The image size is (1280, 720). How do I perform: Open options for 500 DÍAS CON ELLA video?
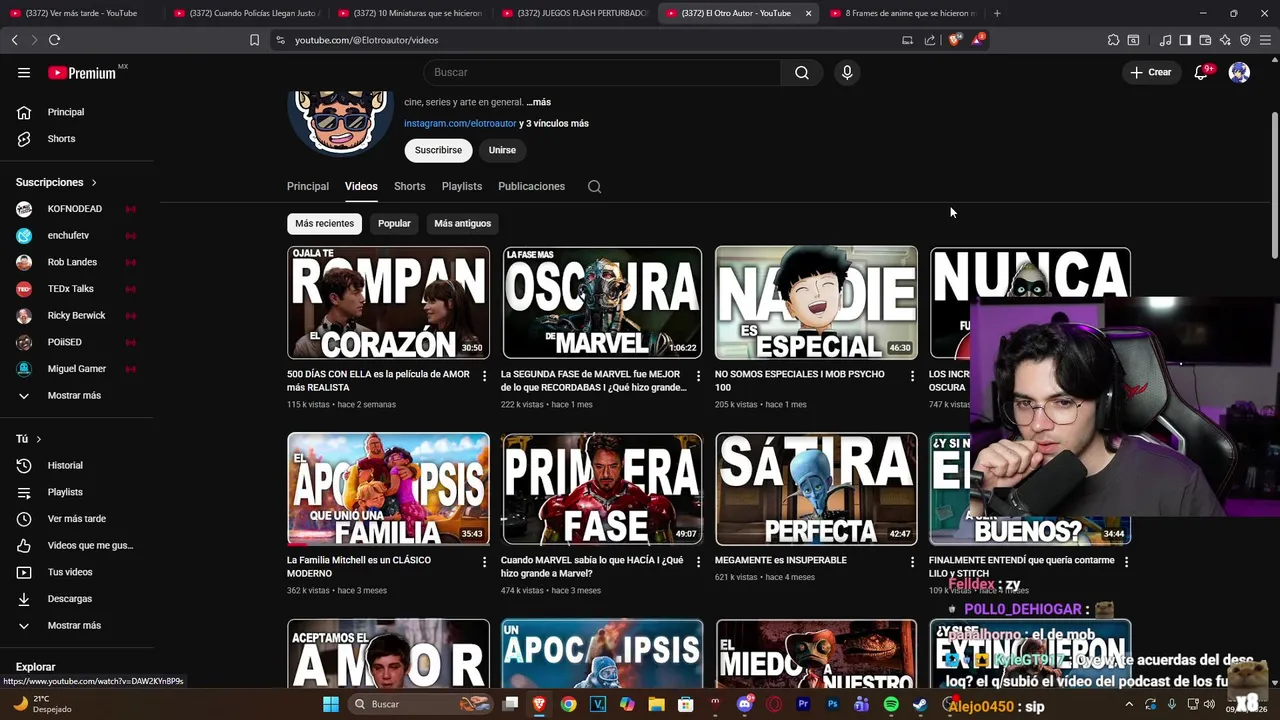(x=484, y=376)
